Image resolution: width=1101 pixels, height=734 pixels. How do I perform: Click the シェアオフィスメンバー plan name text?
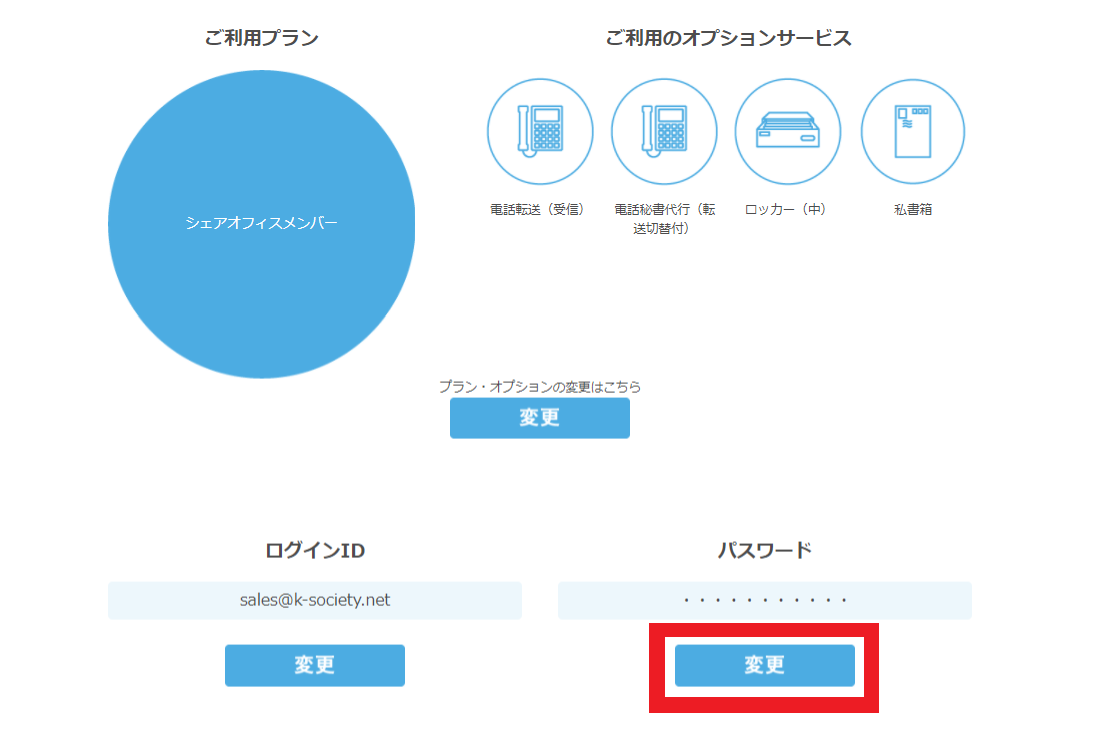(261, 223)
